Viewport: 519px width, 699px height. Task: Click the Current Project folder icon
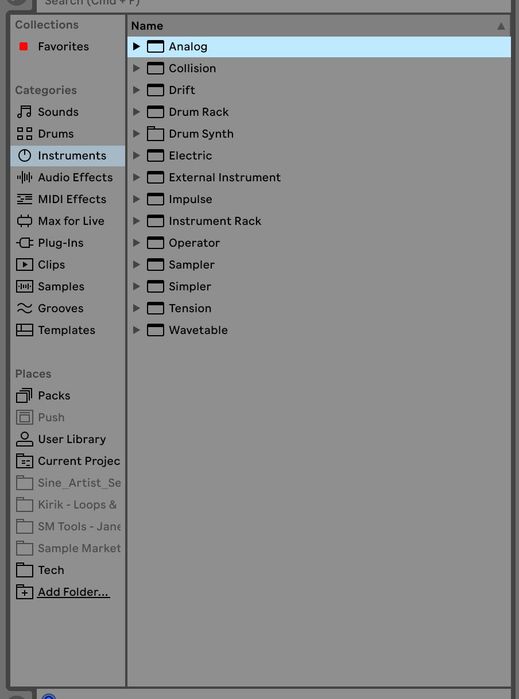(25, 461)
